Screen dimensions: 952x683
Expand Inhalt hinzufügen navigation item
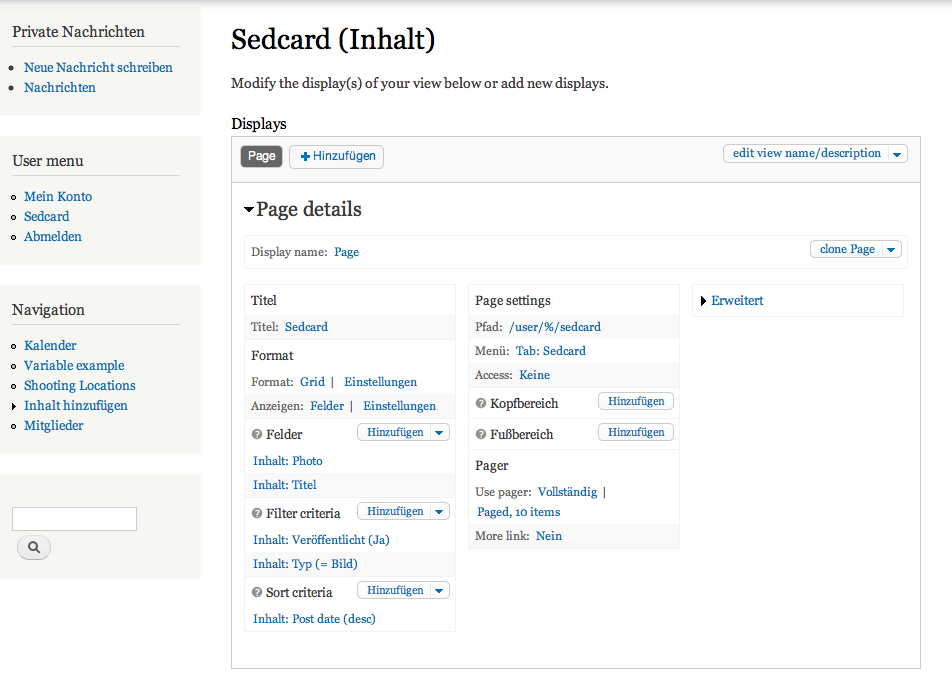click(x=76, y=406)
